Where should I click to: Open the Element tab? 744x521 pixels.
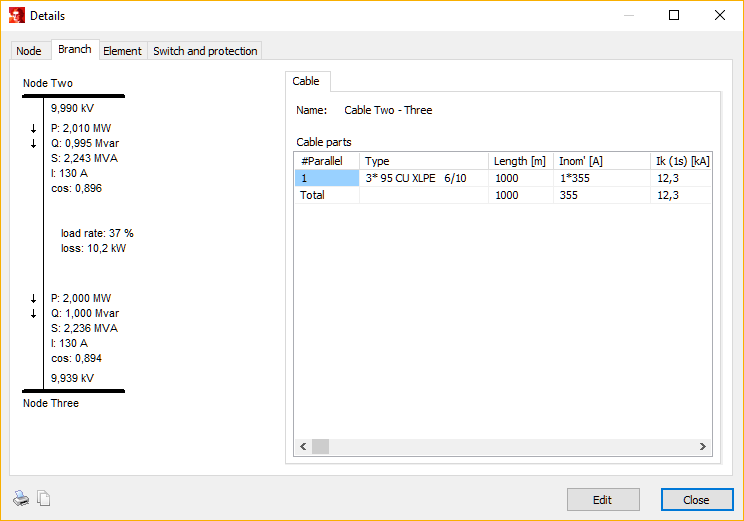click(122, 51)
